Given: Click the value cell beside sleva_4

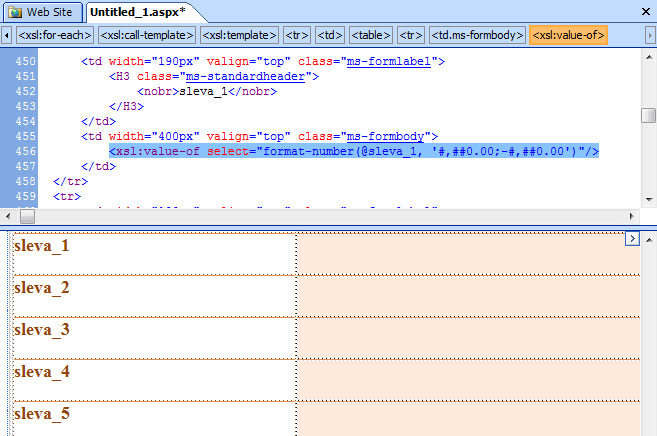Looking at the screenshot, I should pyautogui.click(x=468, y=380).
